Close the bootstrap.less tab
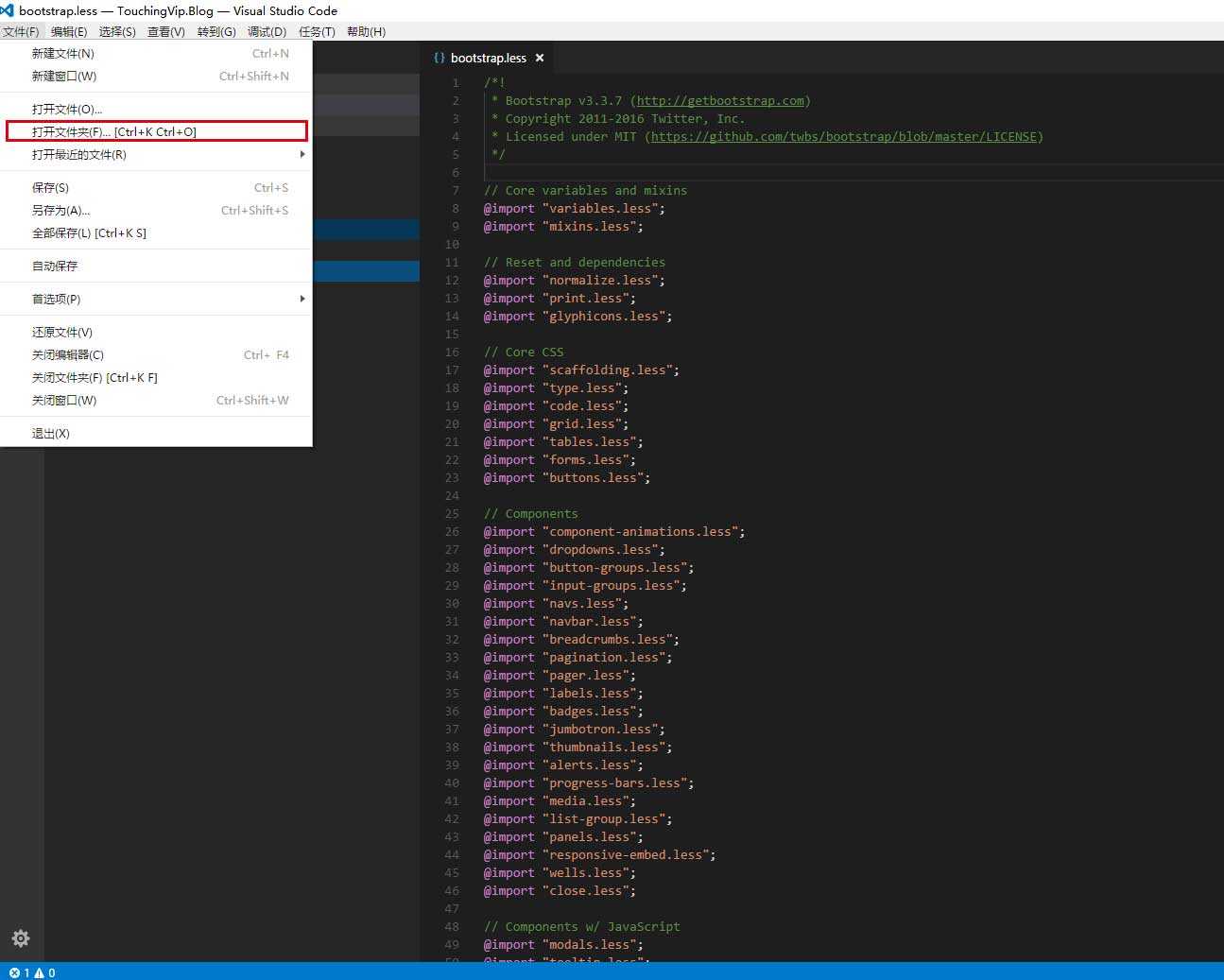This screenshot has width=1224, height=980. pyautogui.click(x=540, y=58)
